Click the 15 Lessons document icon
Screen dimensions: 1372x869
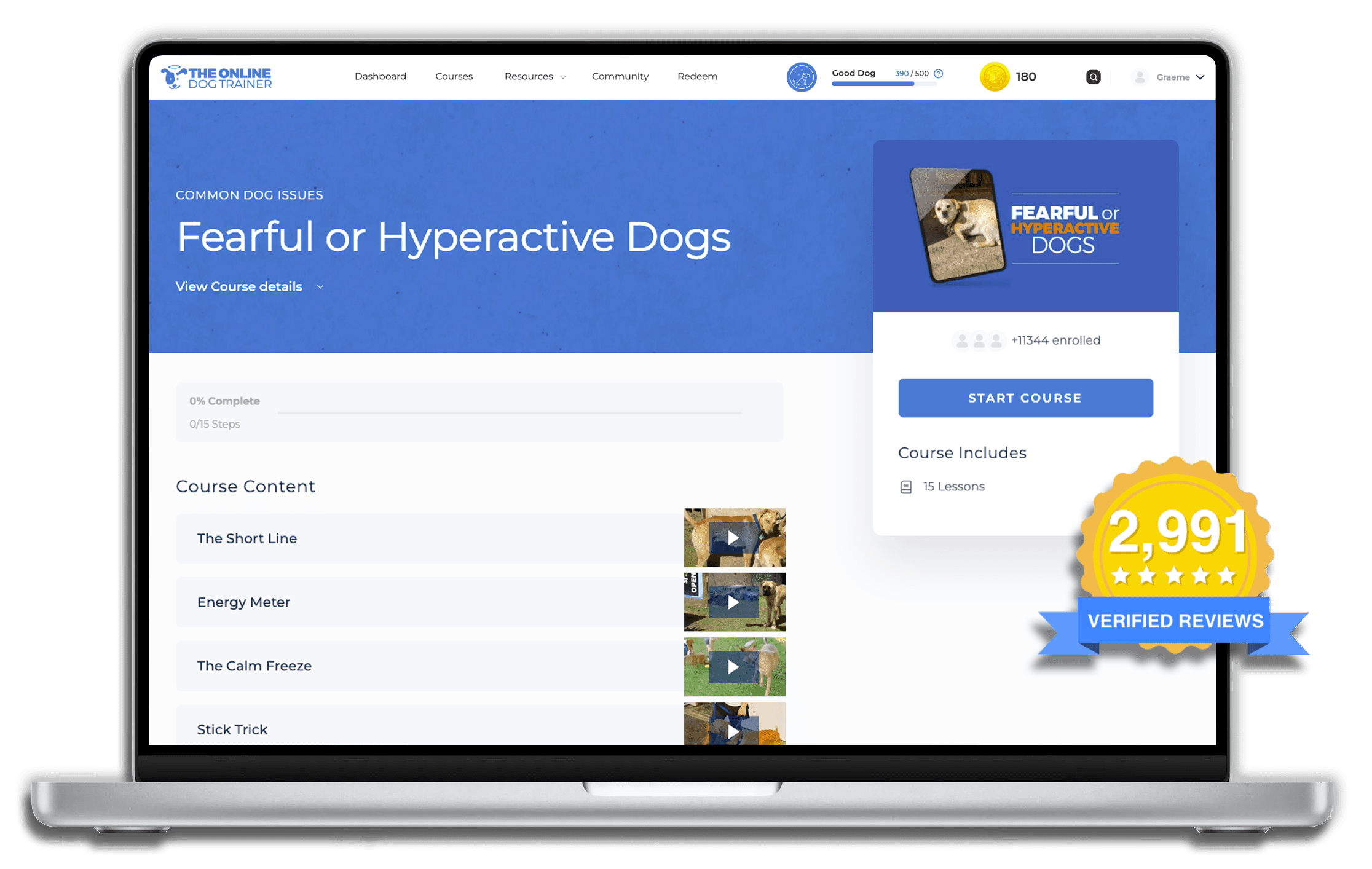tap(905, 487)
